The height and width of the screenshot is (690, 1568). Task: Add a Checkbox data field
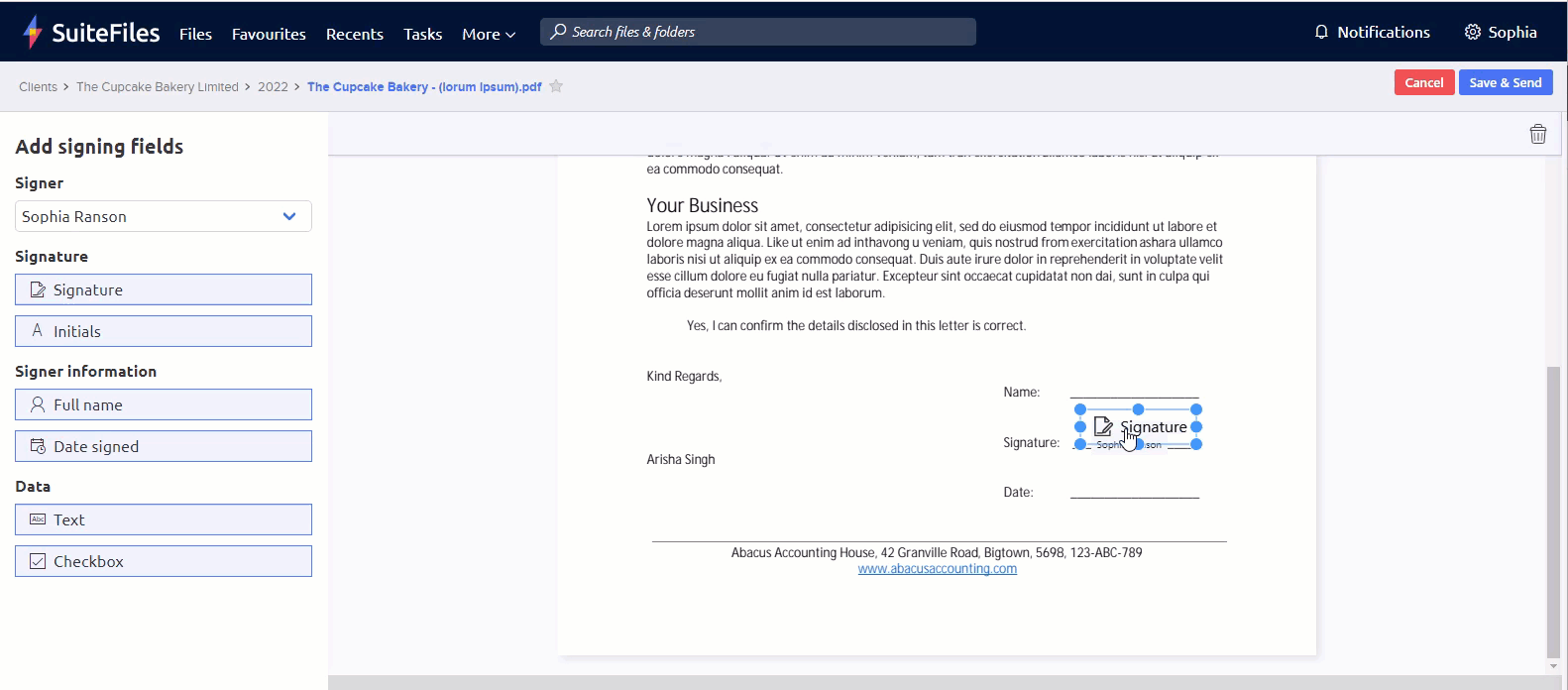[x=164, y=561]
